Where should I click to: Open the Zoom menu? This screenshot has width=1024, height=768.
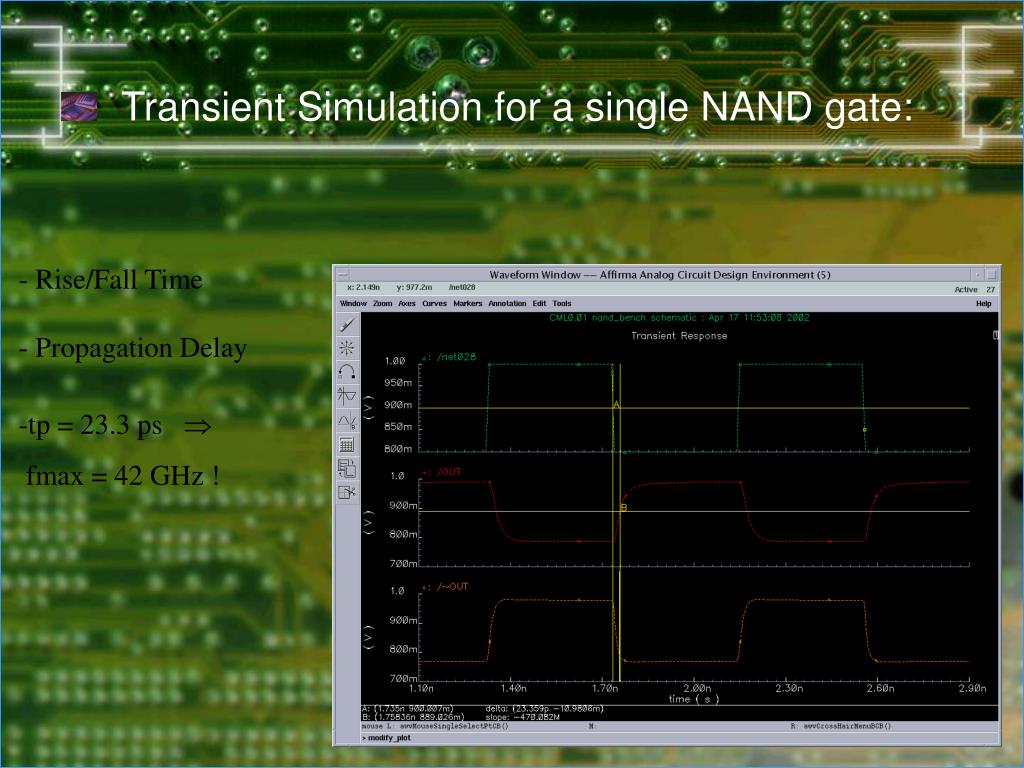pos(383,304)
